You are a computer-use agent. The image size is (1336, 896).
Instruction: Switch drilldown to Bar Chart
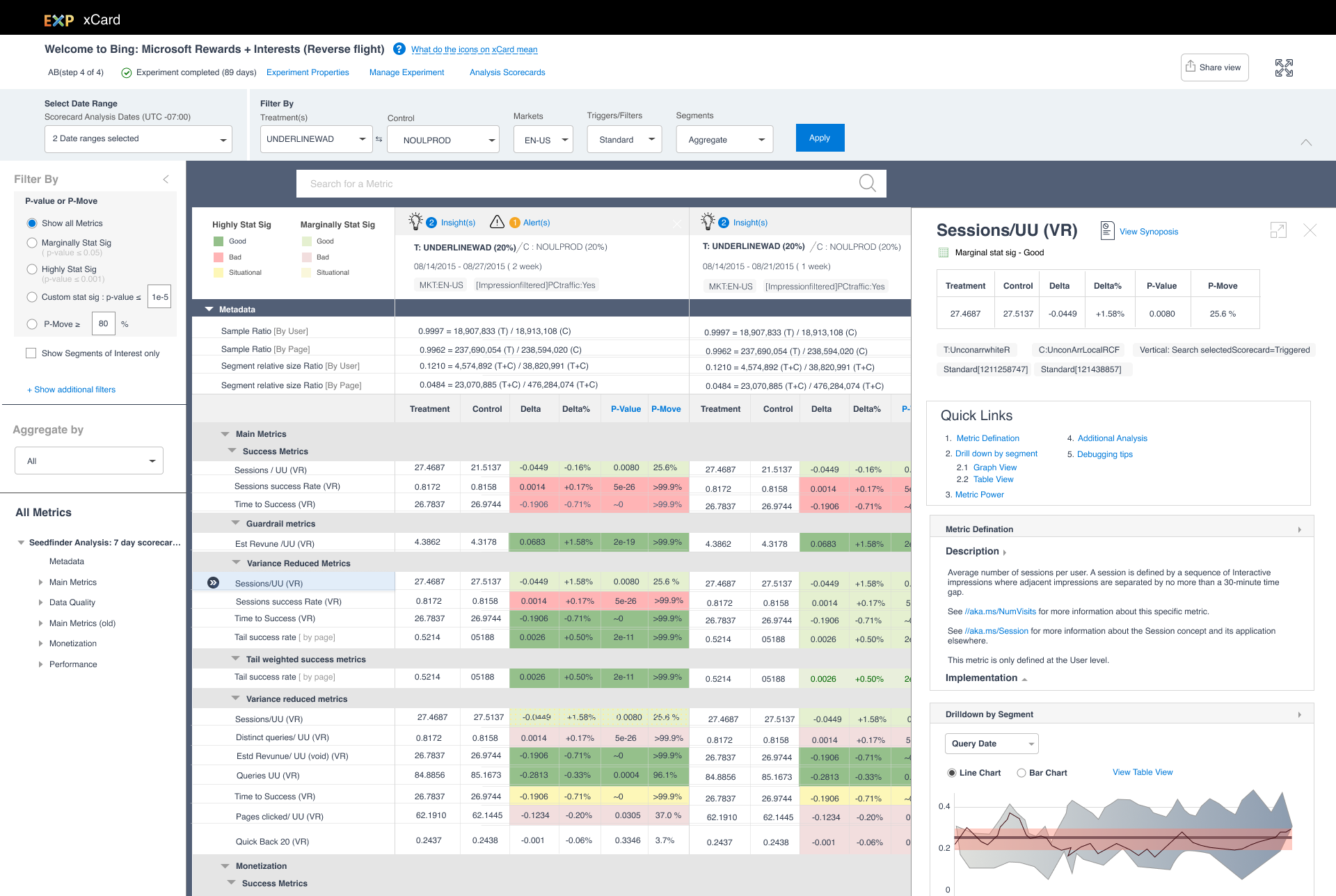coord(1021,773)
